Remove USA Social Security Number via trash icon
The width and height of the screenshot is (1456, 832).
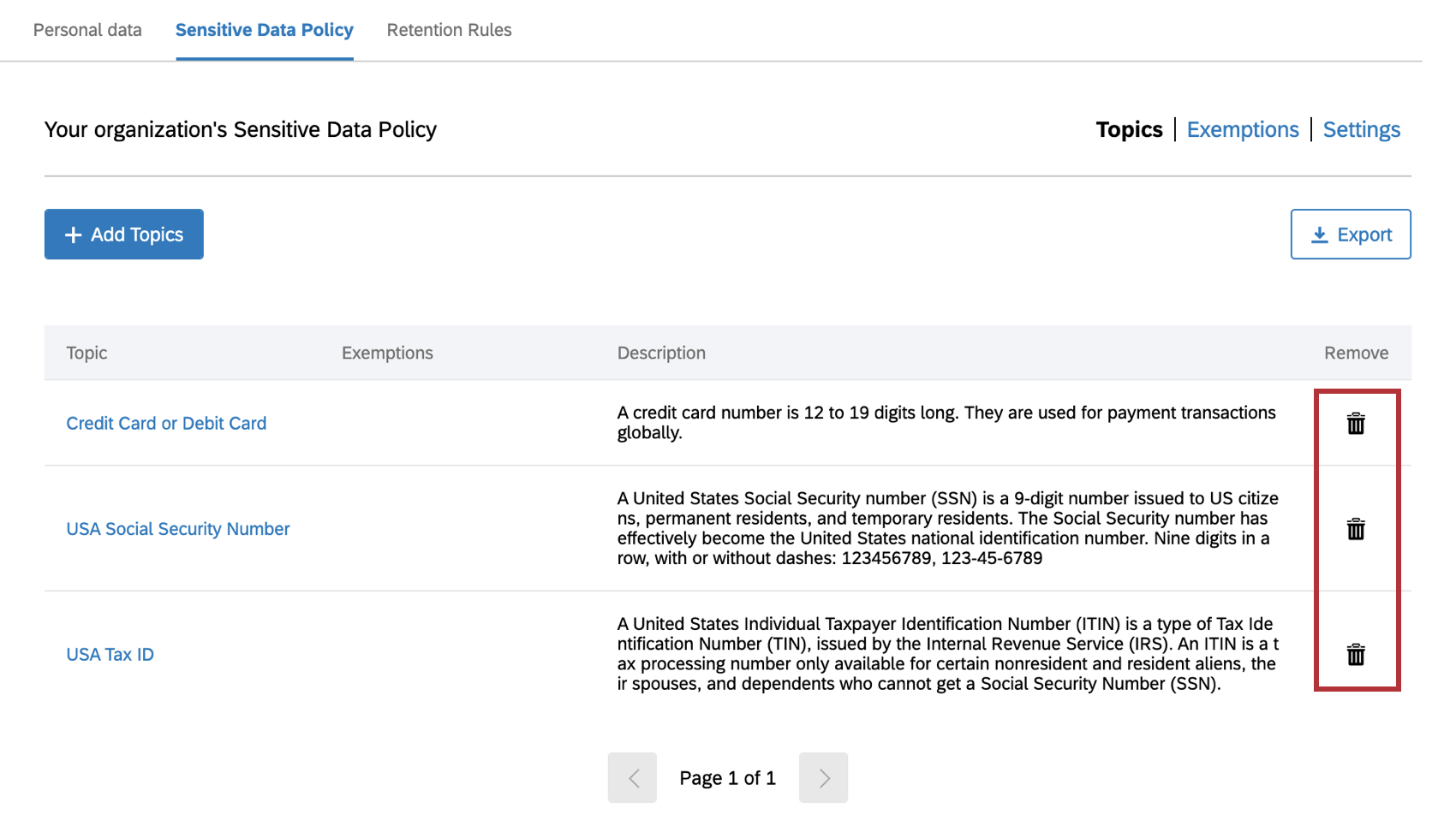click(1356, 529)
